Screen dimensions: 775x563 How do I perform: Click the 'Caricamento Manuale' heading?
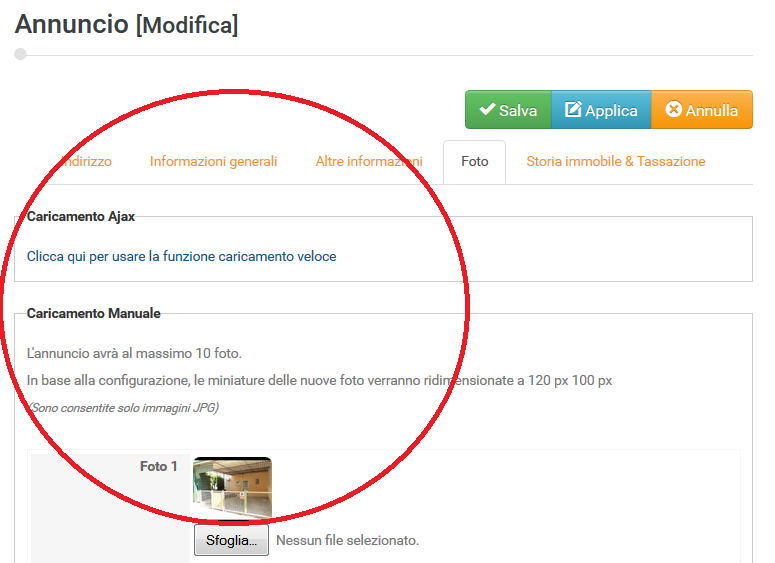93,313
